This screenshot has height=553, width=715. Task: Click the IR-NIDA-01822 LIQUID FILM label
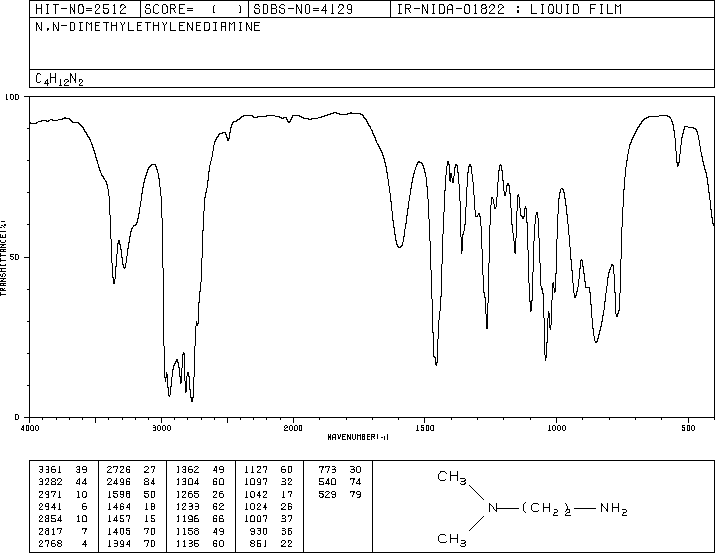[x=509, y=9]
